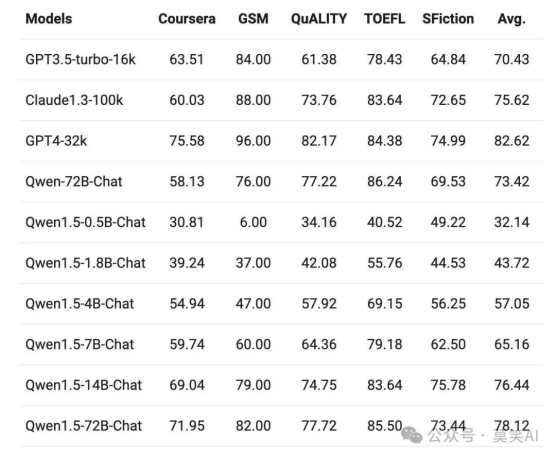Image resolution: width=557 pixels, height=459 pixels.
Task: Click the QuALITY column header
Action: 319,19
